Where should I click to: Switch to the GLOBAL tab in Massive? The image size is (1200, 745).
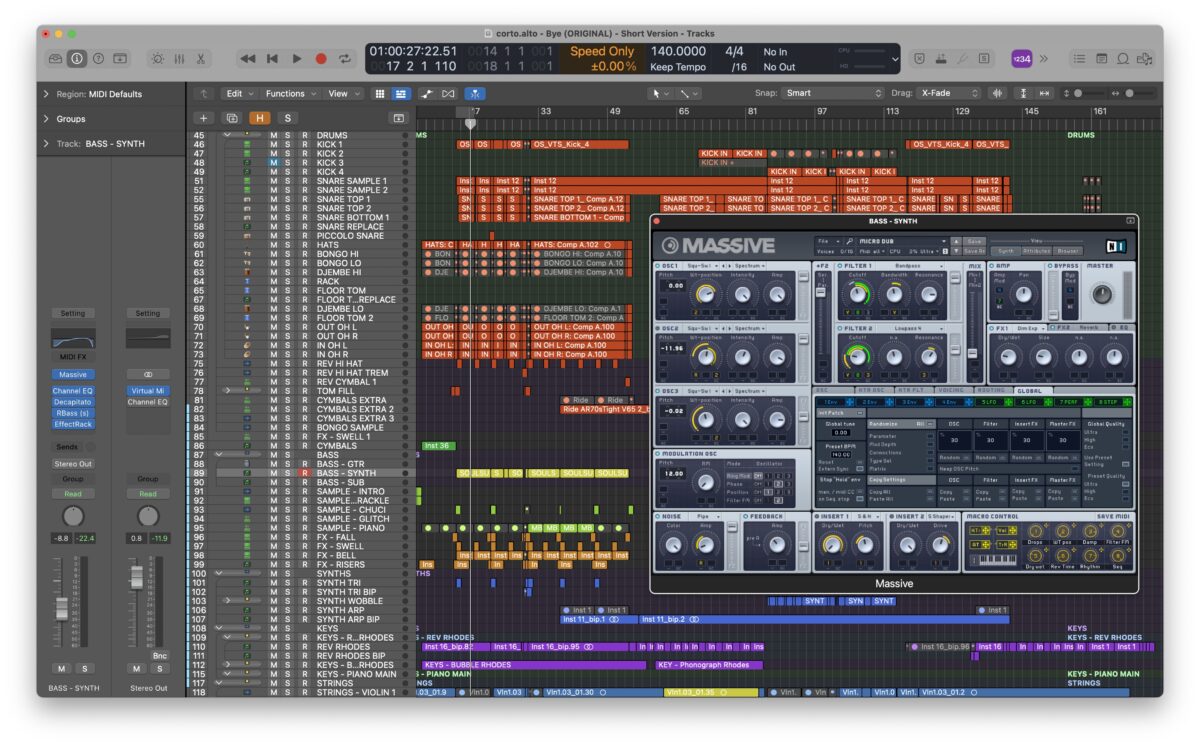[1031, 390]
